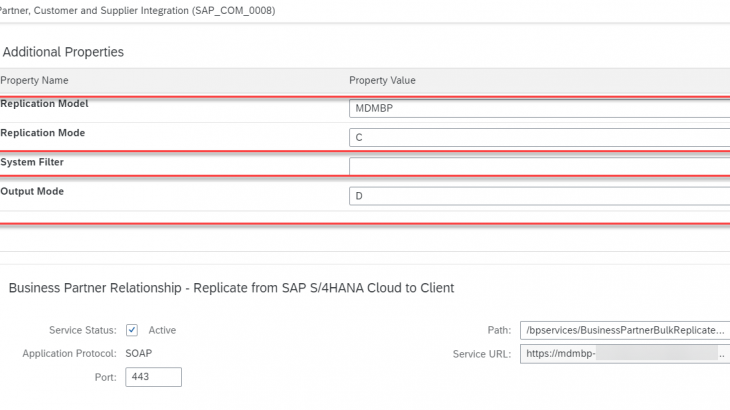Click the Property Name column header
The image size is (730, 410).
(35, 80)
